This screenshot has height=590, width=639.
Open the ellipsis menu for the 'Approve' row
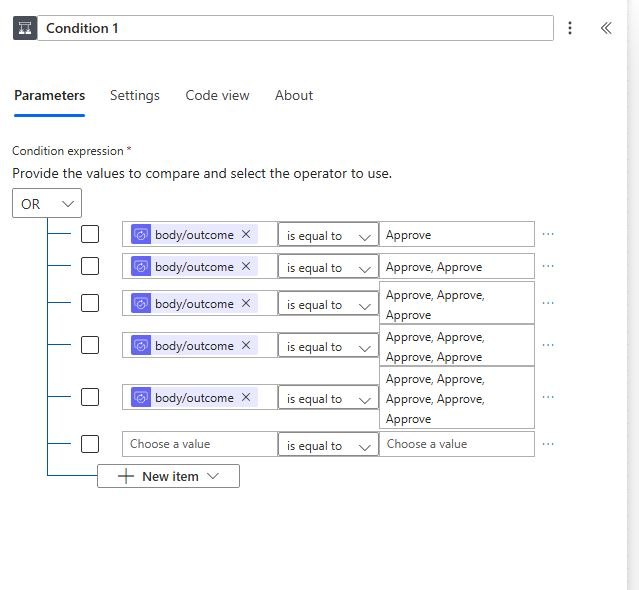[x=548, y=234]
